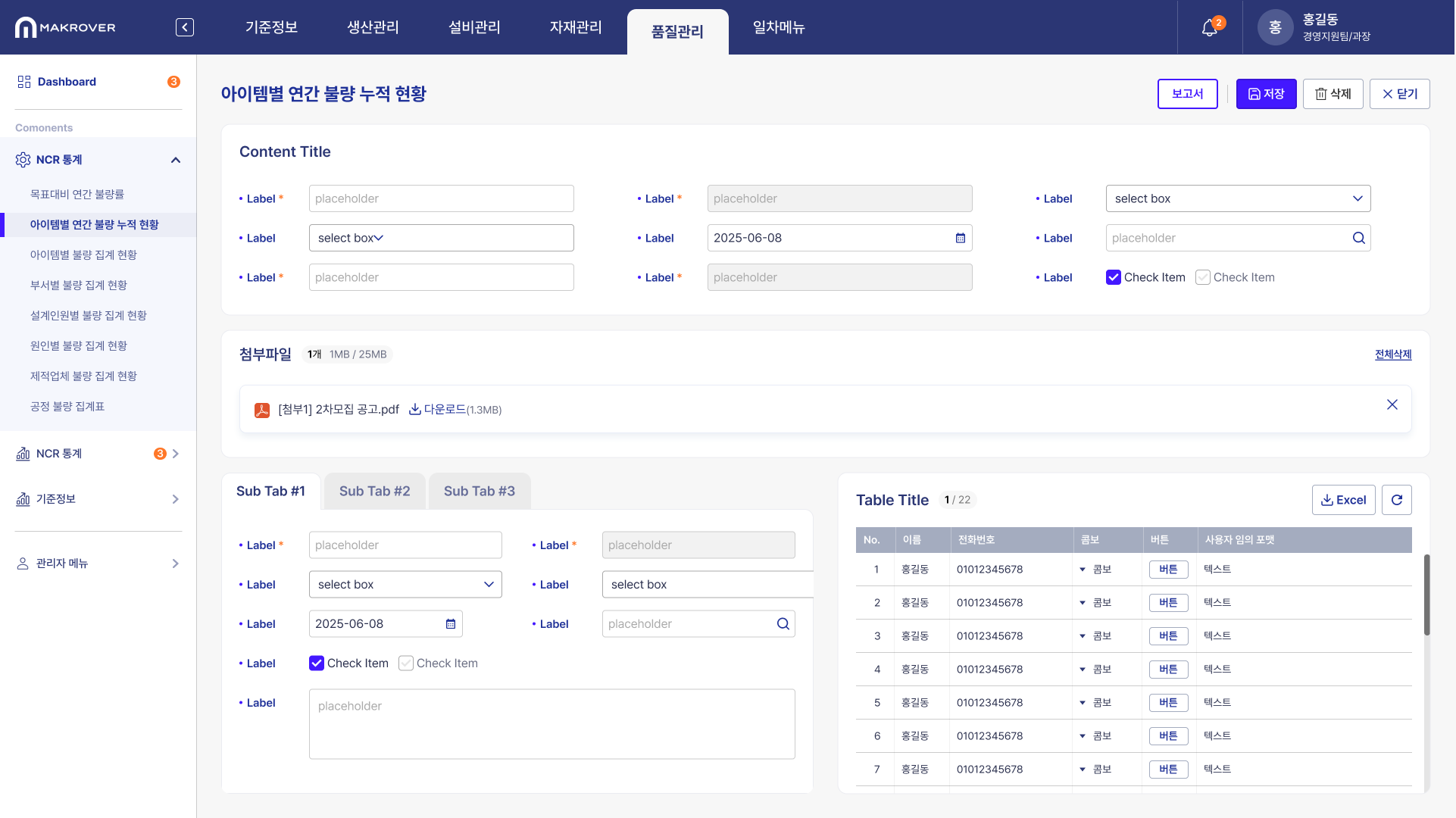Image resolution: width=1456 pixels, height=818 pixels.
Task: Expand the 관리자 메뉴 sidebar item
Action: click(175, 564)
